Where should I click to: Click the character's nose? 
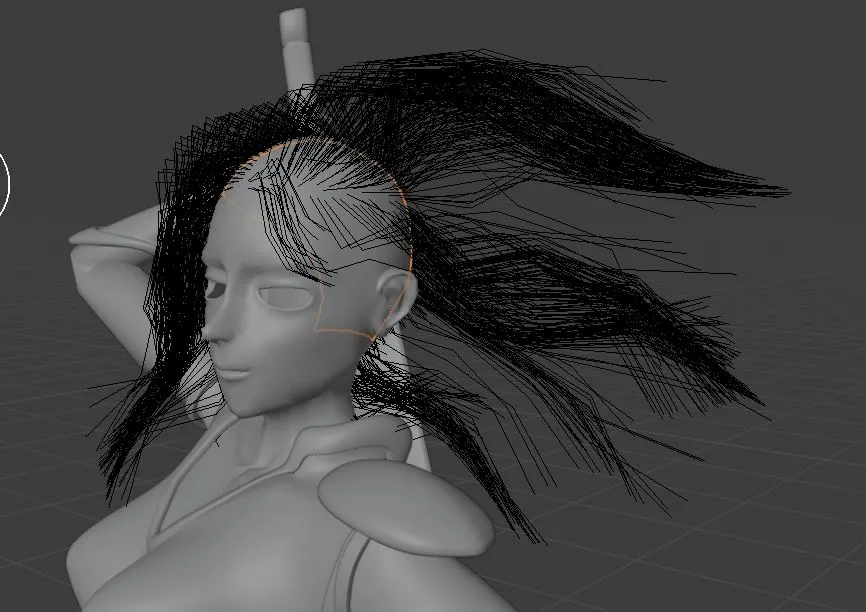coord(215,325)
